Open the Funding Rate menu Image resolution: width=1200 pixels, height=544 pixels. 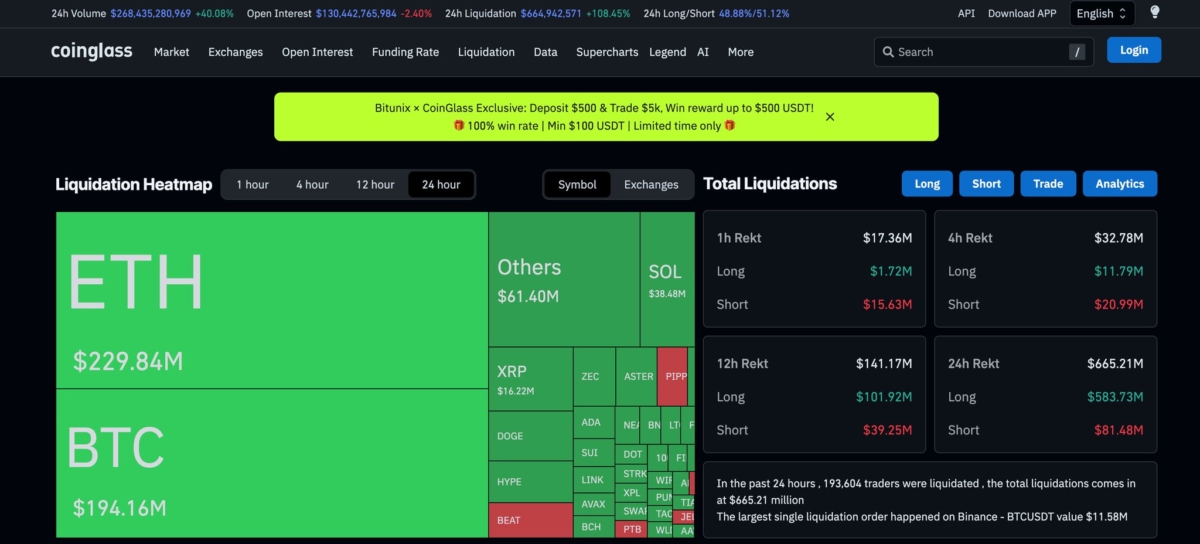click(x=405, y=52)
